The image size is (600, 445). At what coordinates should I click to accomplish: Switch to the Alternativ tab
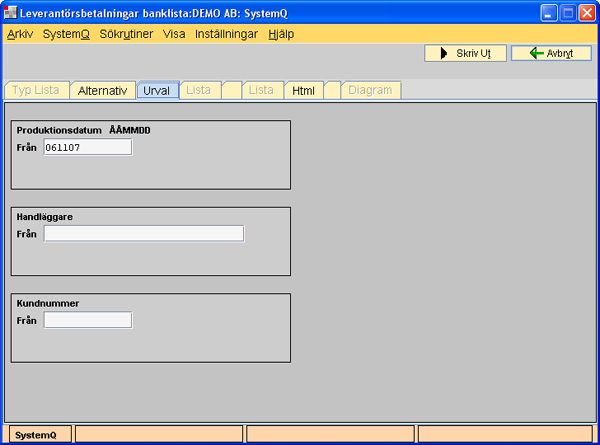click(101, 90)
